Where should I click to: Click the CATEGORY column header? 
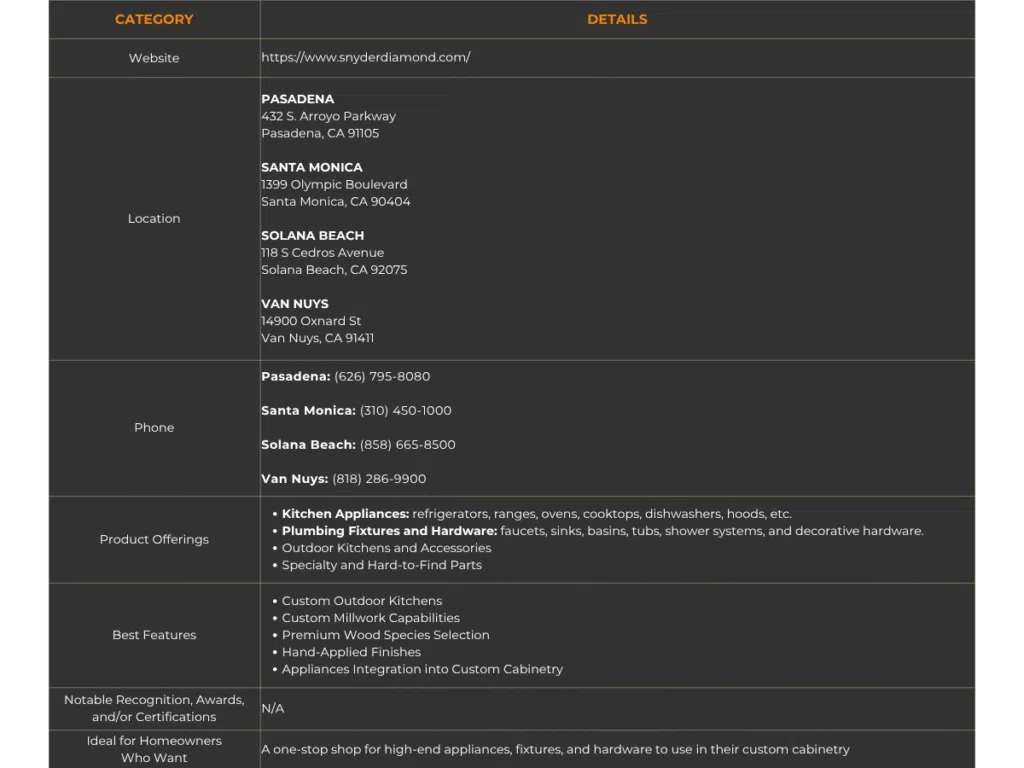pos(154,19)
